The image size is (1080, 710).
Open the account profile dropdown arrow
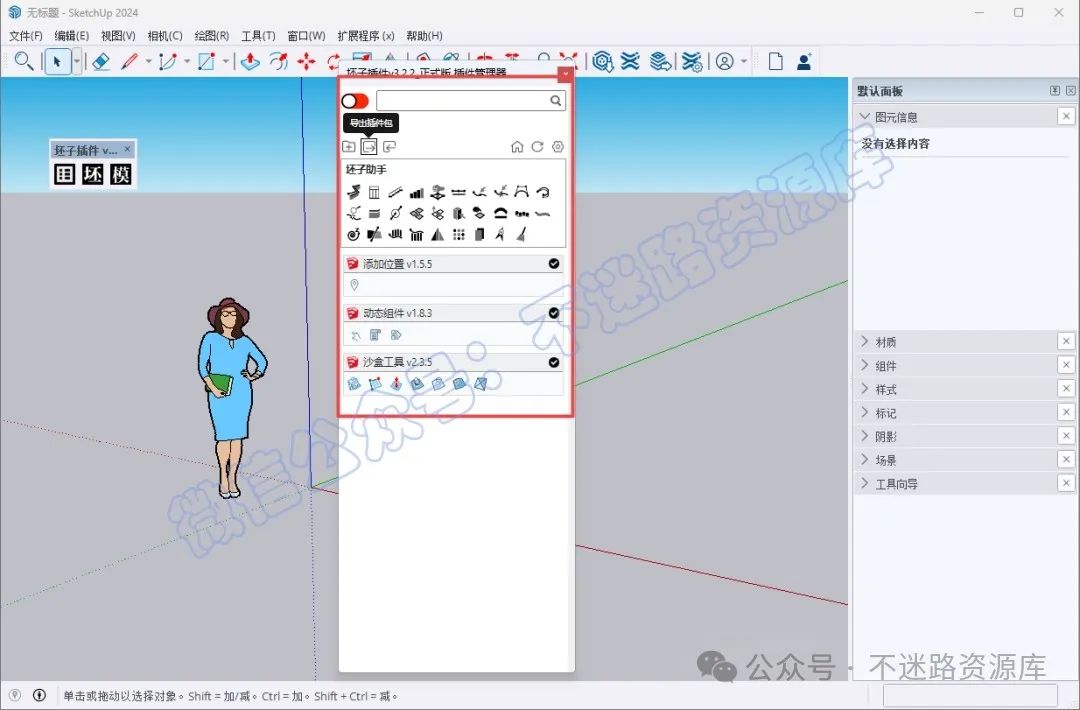[x=744, y=61]
